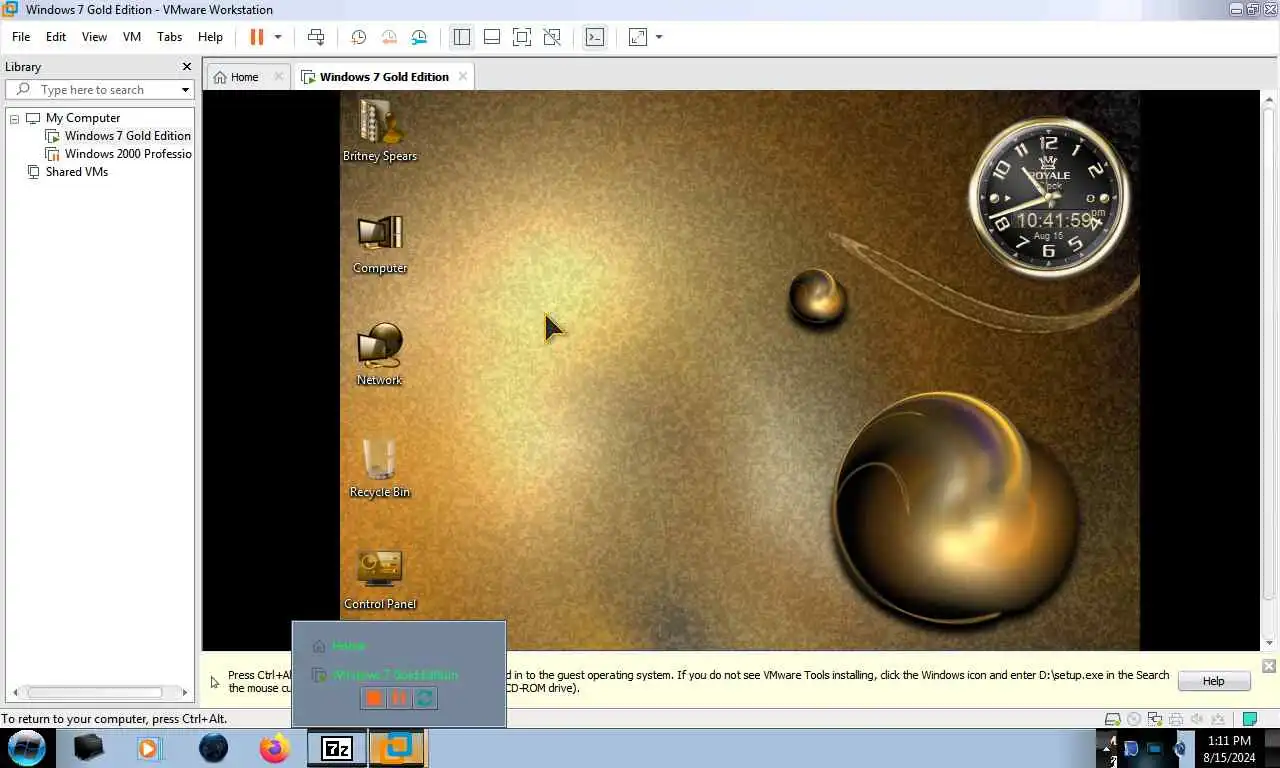Click the network adapter status icon
Image resolution: width=1280 pixels, height=768 pixels.
tap(1155, 719)
